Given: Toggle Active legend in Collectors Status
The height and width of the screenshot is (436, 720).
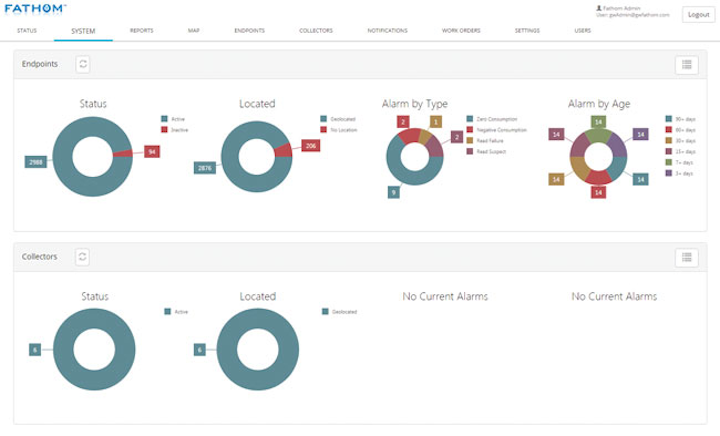Looking at the screenshot, I should (176, 312).
